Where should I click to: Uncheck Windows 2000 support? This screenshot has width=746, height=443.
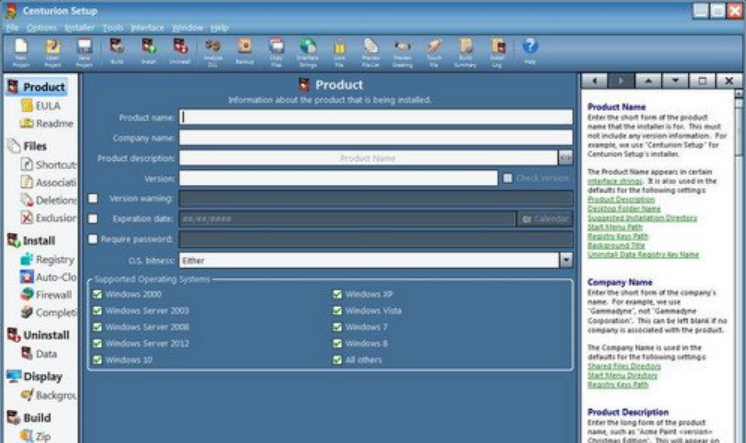98,294
